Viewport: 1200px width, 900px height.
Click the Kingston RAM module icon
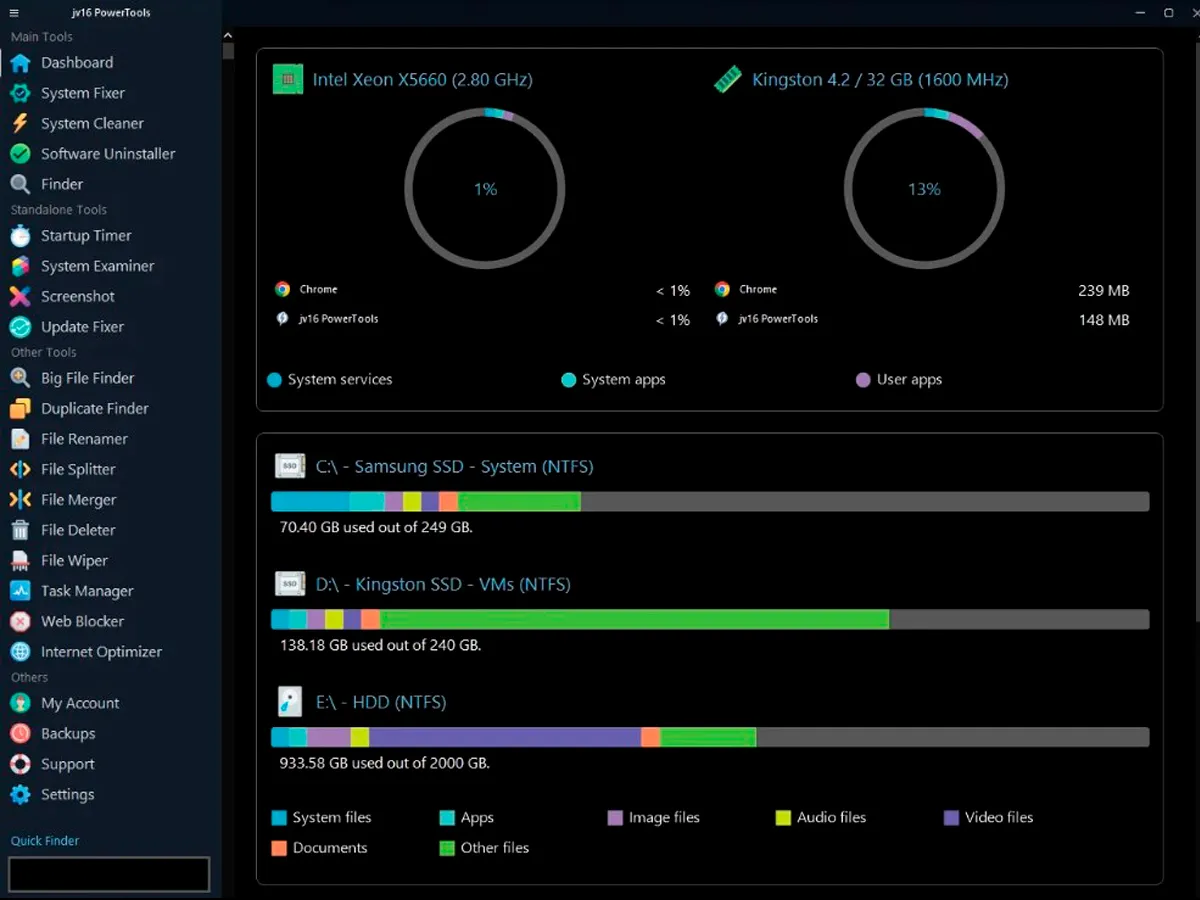click(x=727, y=79)
